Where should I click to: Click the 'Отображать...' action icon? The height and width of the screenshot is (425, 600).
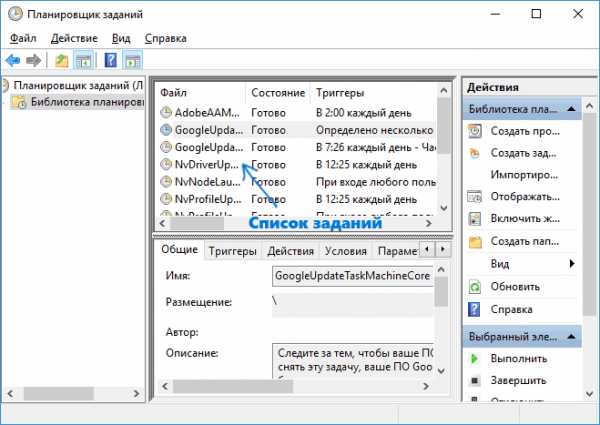[x=475, y=197]
